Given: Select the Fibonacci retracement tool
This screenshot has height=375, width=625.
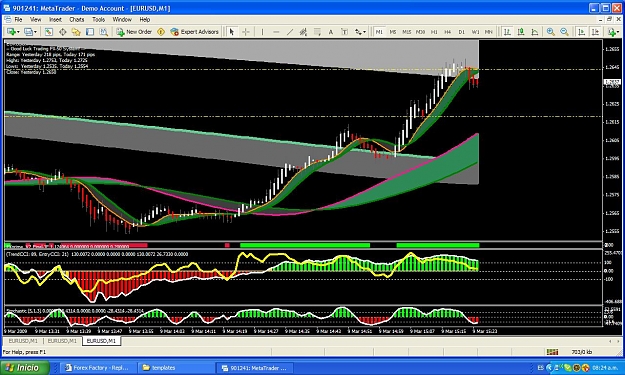Looking at the screenshot, I should pos(317,32).
